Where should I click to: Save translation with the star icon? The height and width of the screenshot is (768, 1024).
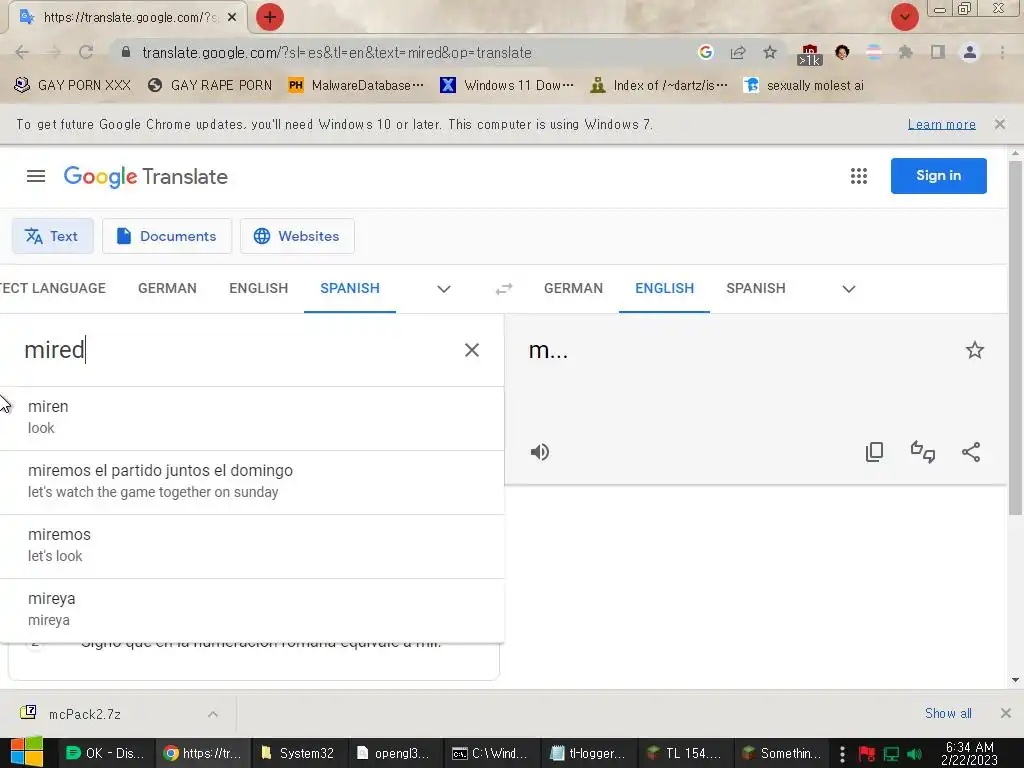[974, 350]
